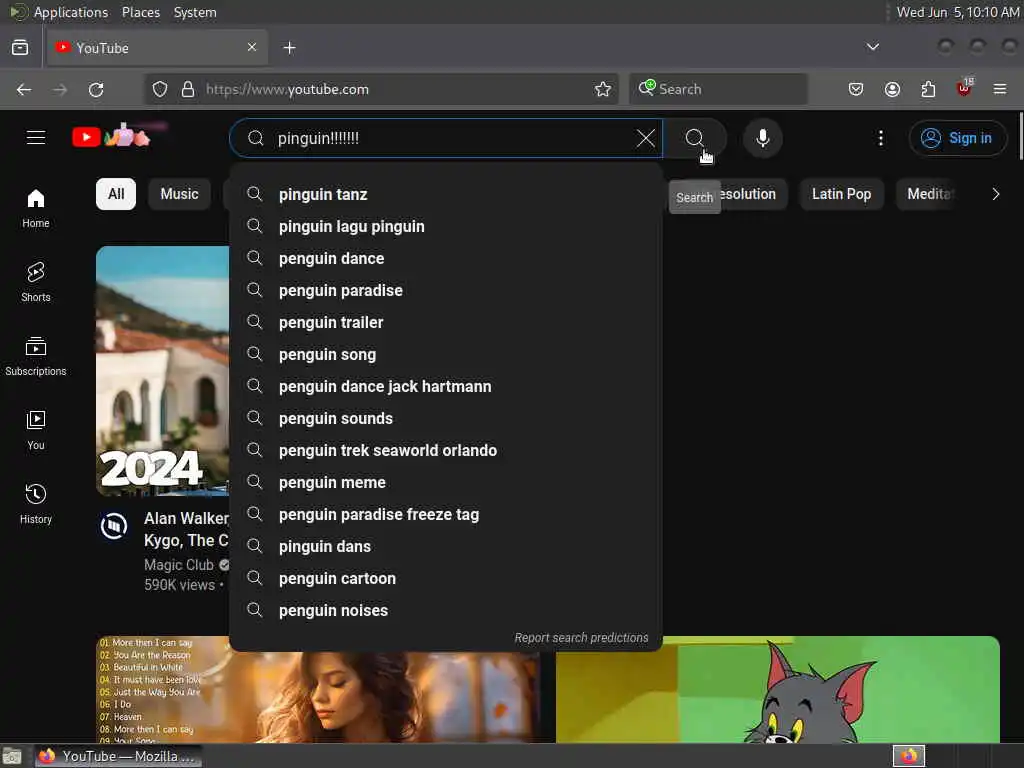Viewport: 1024px width, 768px height.
Task: Select suggestion penguin trek seaworld orlando
Action: click(446, 450)
